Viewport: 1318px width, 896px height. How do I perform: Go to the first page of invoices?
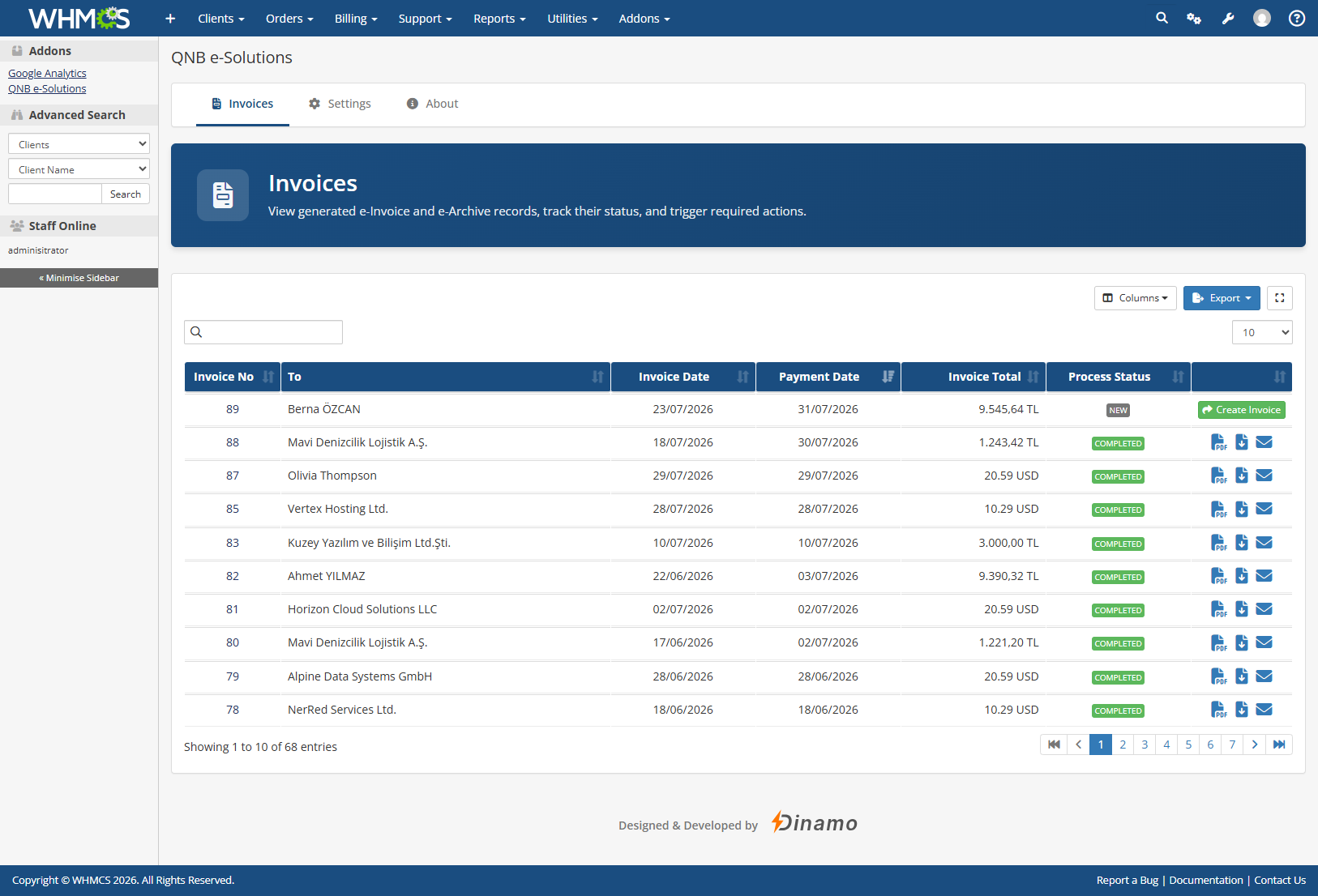(x=1054, y=745)
